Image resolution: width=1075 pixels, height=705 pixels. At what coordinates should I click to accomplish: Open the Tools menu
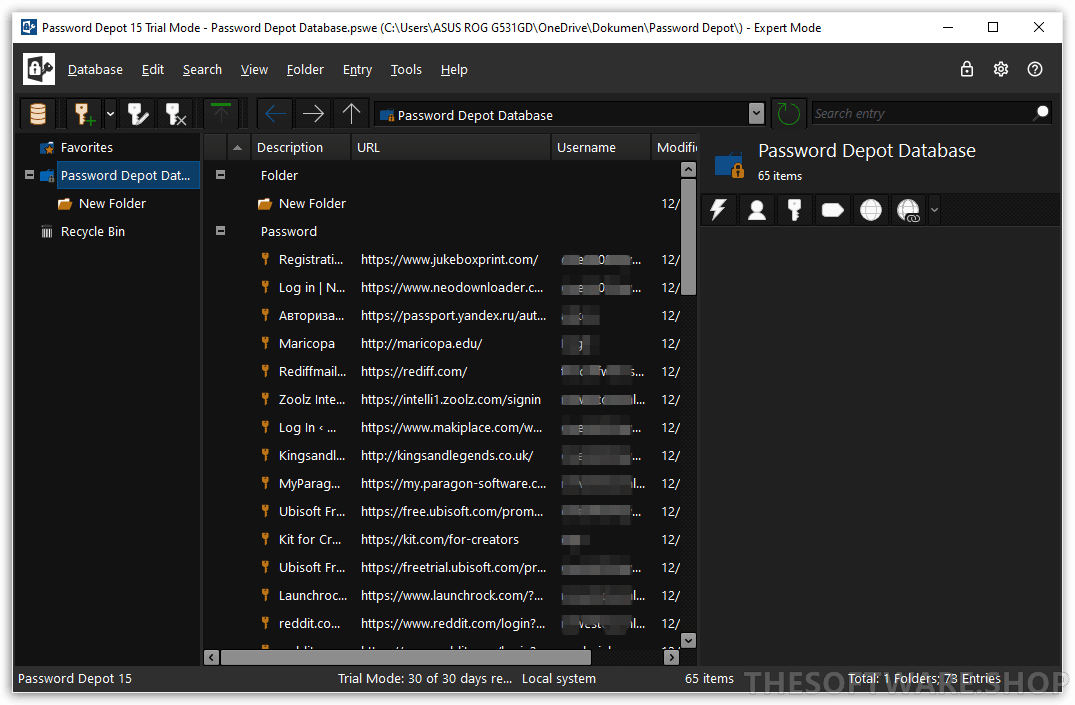click(406, 69)
